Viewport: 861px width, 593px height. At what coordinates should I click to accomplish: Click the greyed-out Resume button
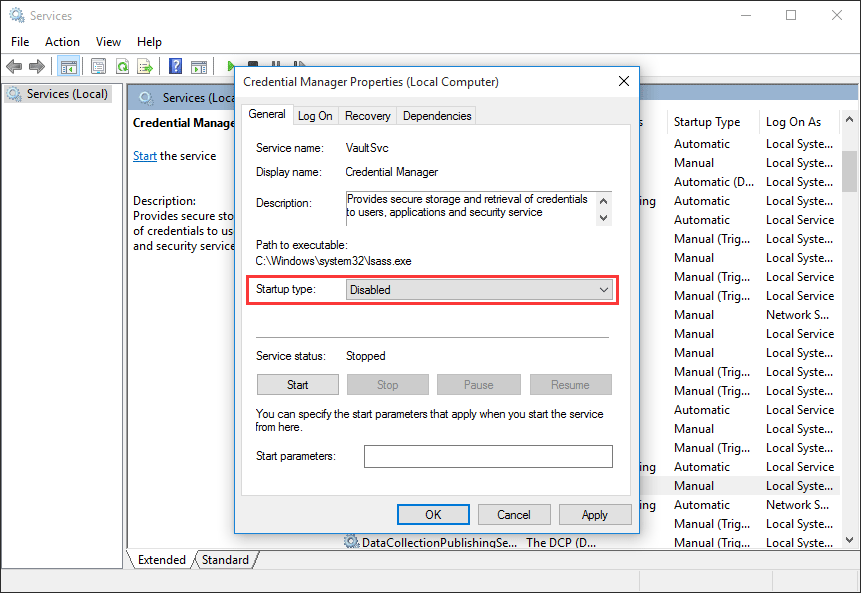click(571, 385)
